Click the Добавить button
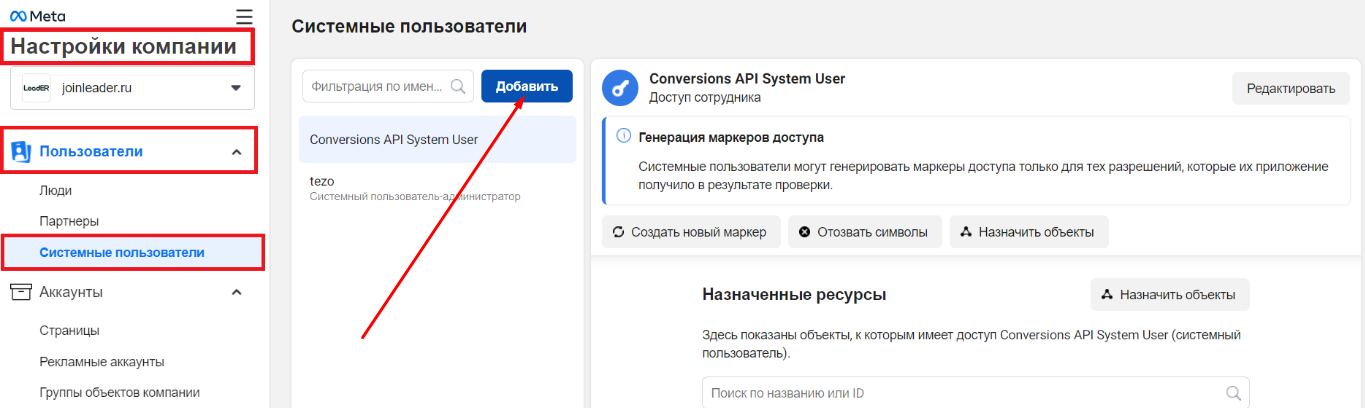 [x=526, y=86]
